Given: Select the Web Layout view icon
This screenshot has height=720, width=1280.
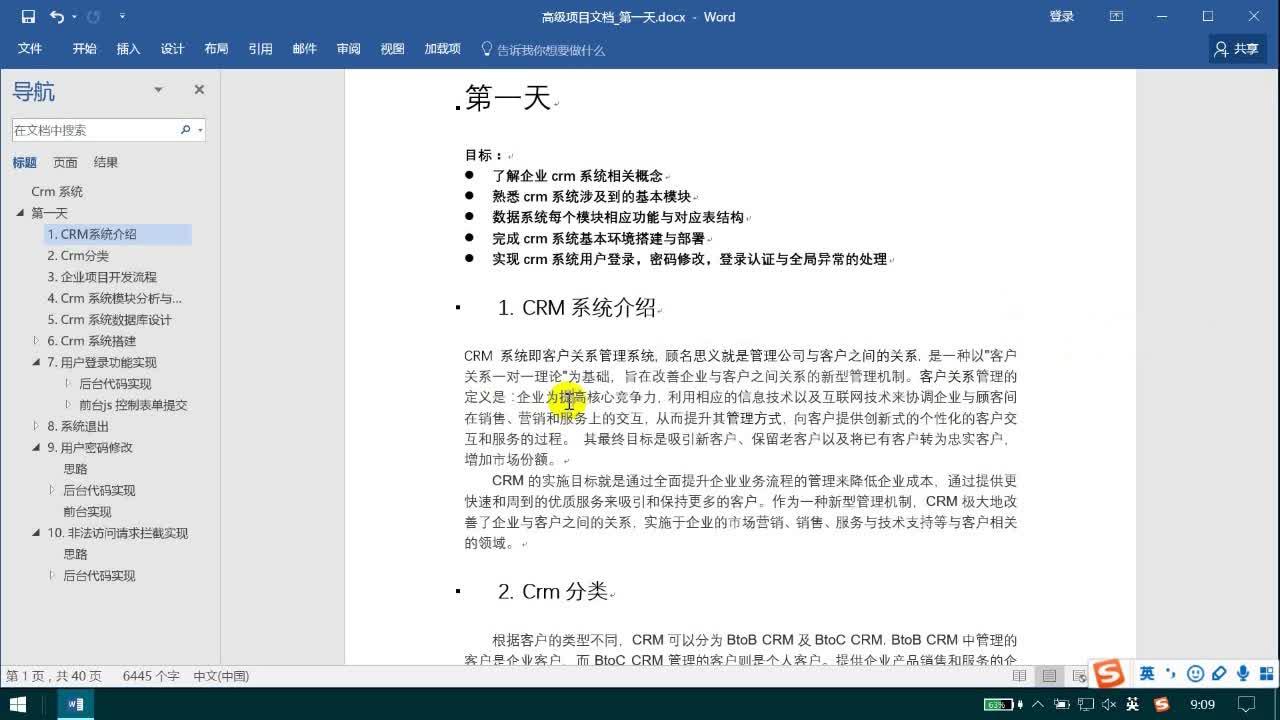Looking at the screenshot, I should click(x=1077, y=675).
